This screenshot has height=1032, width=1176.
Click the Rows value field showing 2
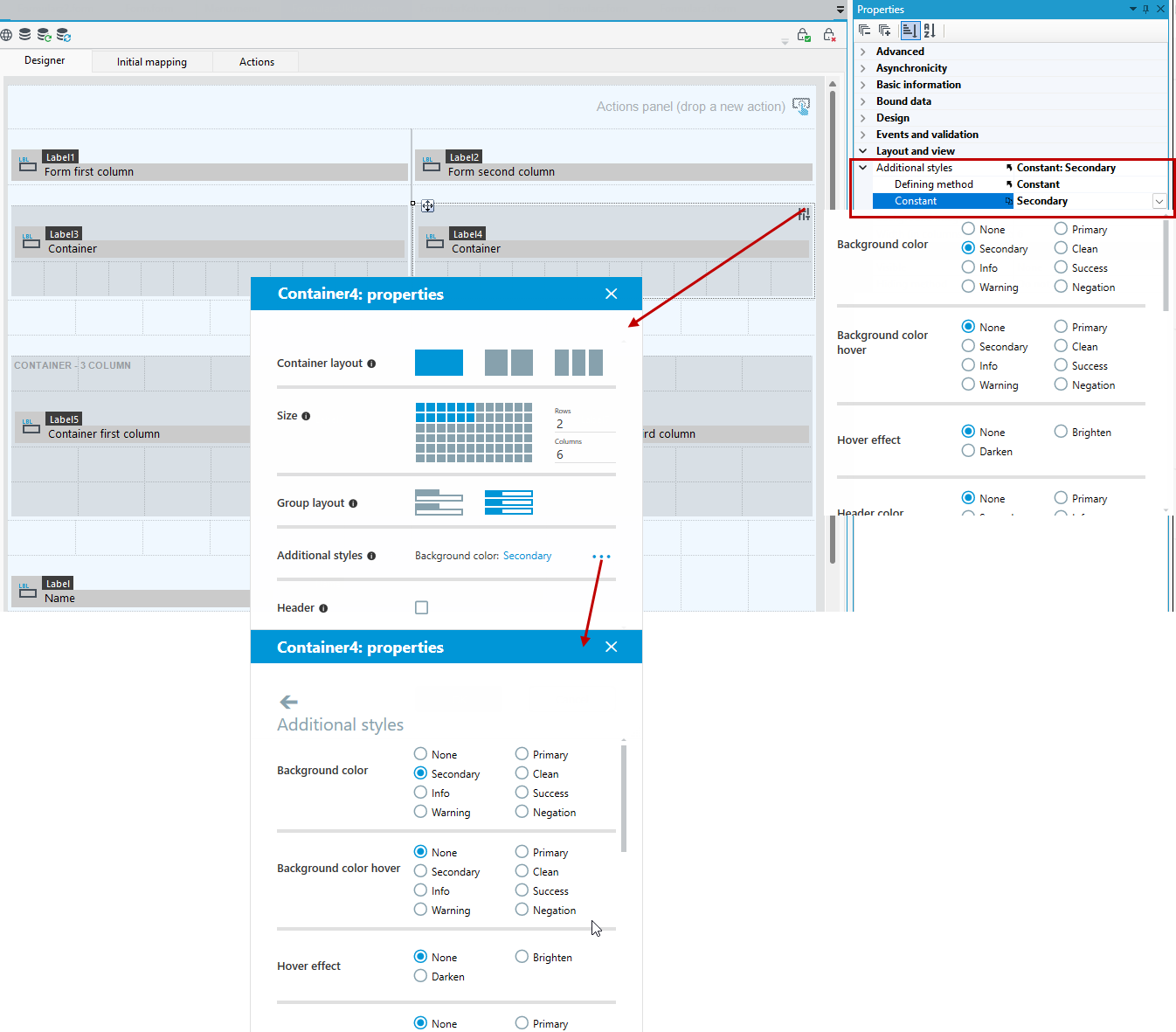click(585, 424)
